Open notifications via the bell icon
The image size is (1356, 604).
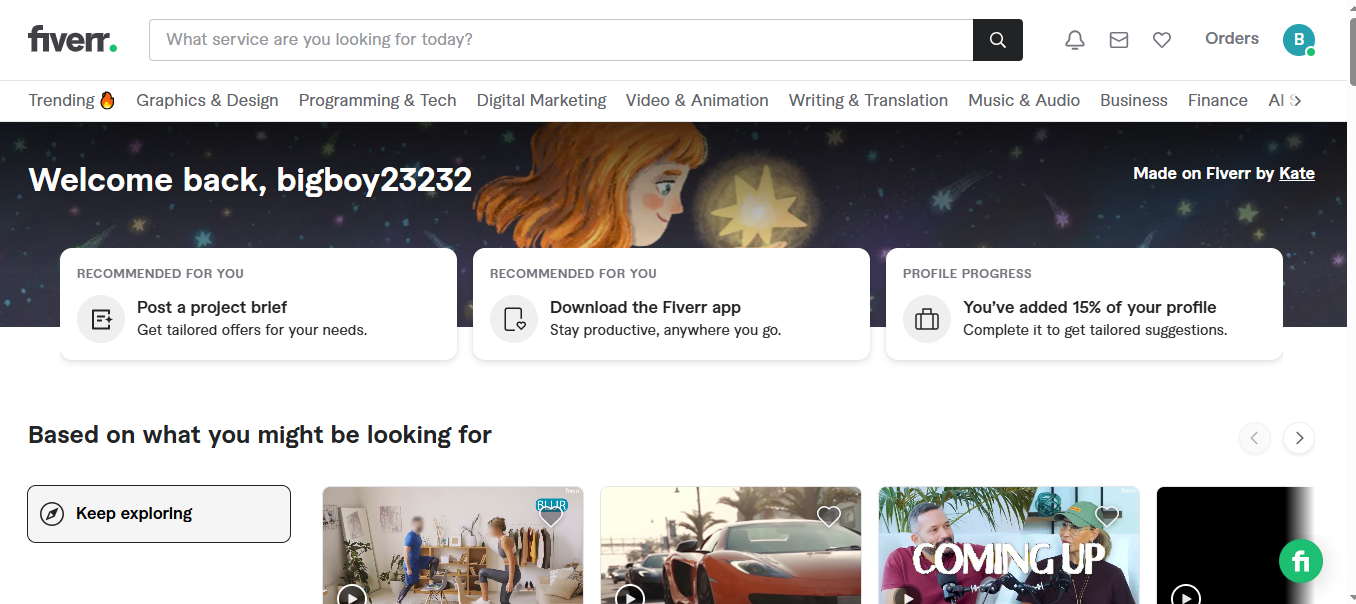(x=1074, y=39)
